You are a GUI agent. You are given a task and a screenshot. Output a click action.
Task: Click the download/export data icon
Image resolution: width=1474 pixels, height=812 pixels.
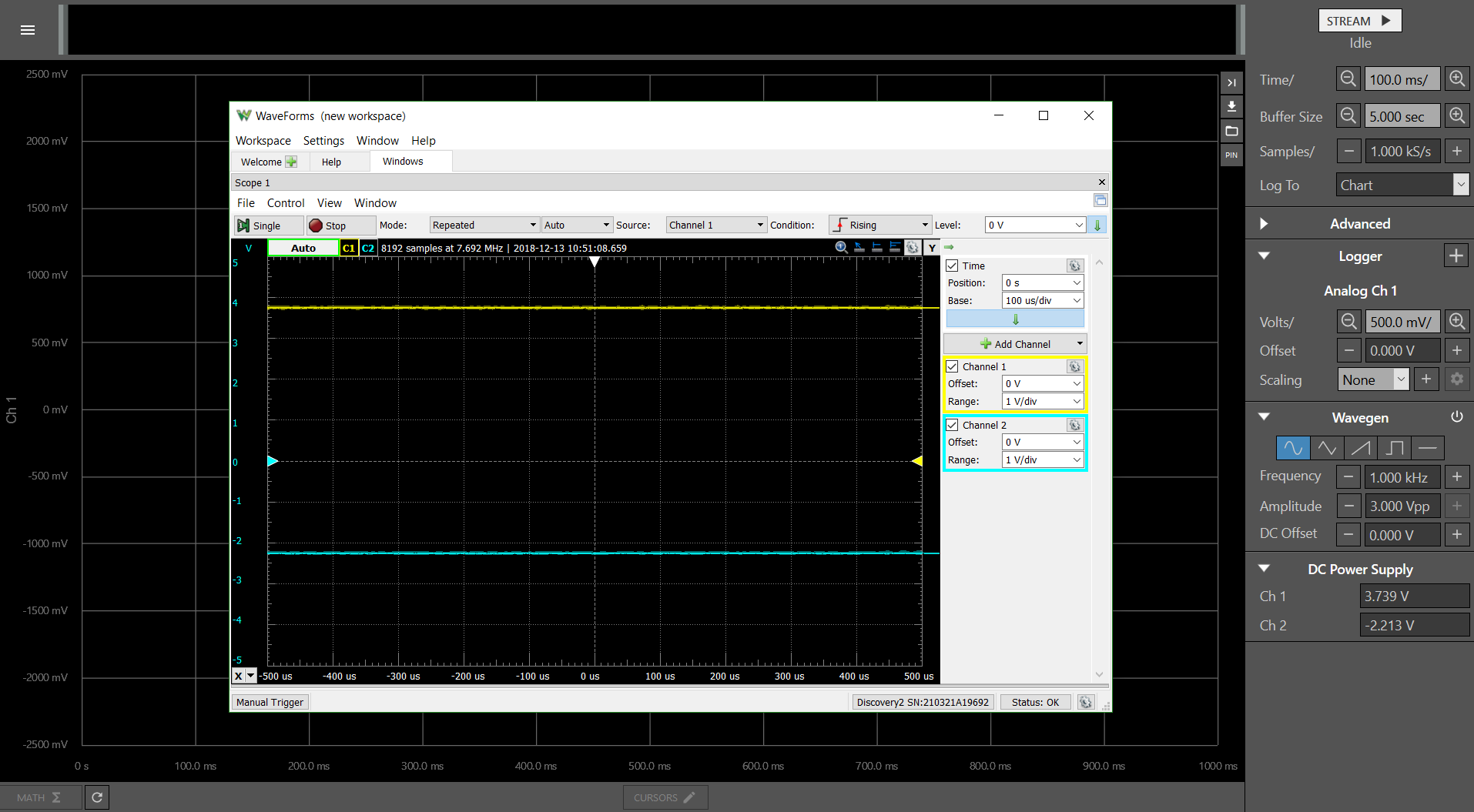[1231, 107]
